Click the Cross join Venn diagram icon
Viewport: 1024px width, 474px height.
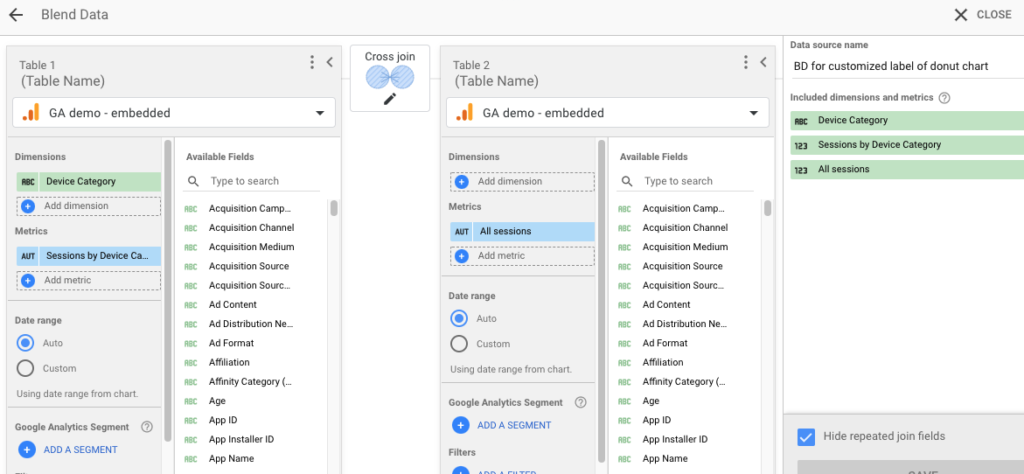pos(390,78)
